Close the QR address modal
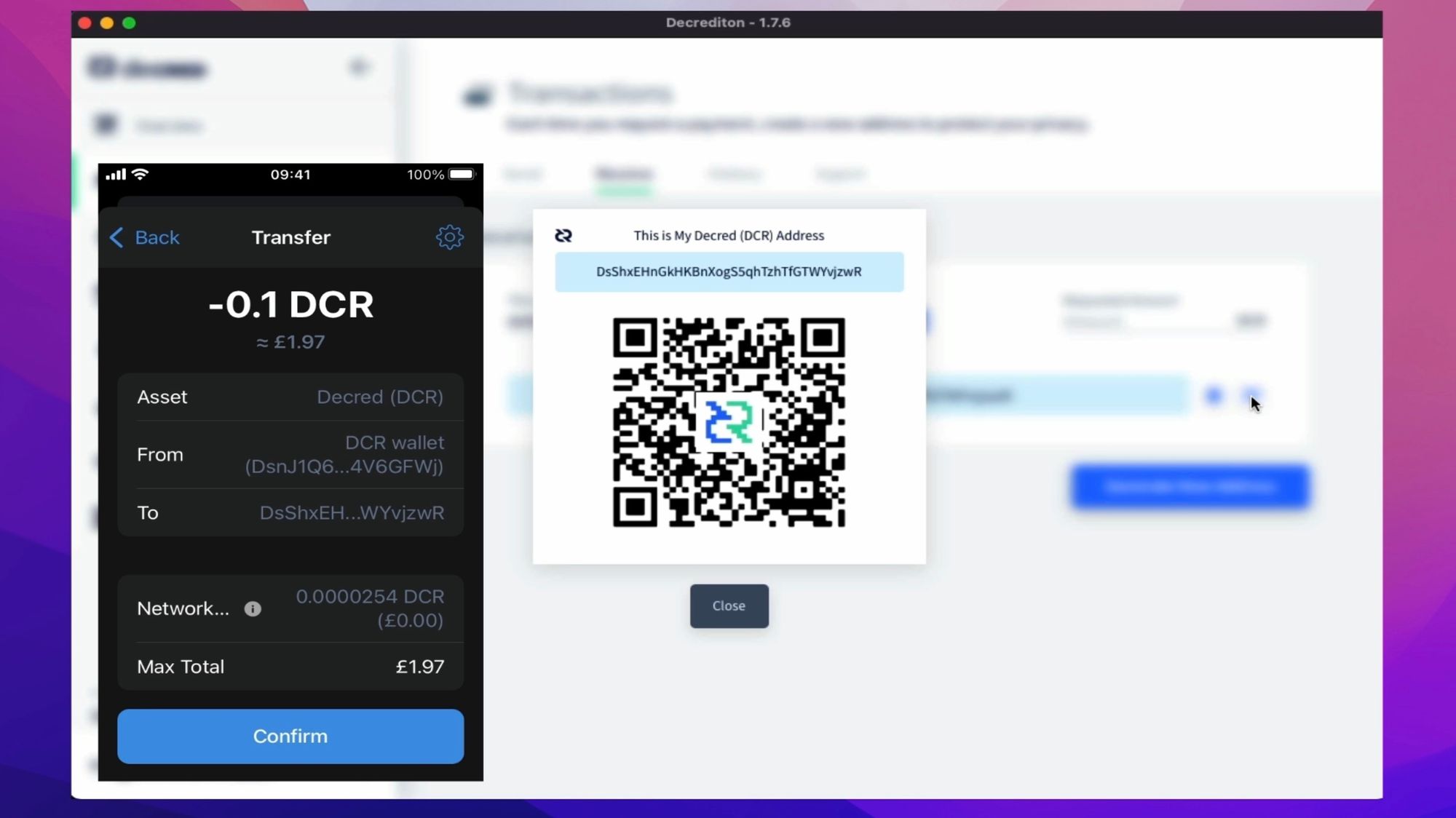 click(729, 606)
